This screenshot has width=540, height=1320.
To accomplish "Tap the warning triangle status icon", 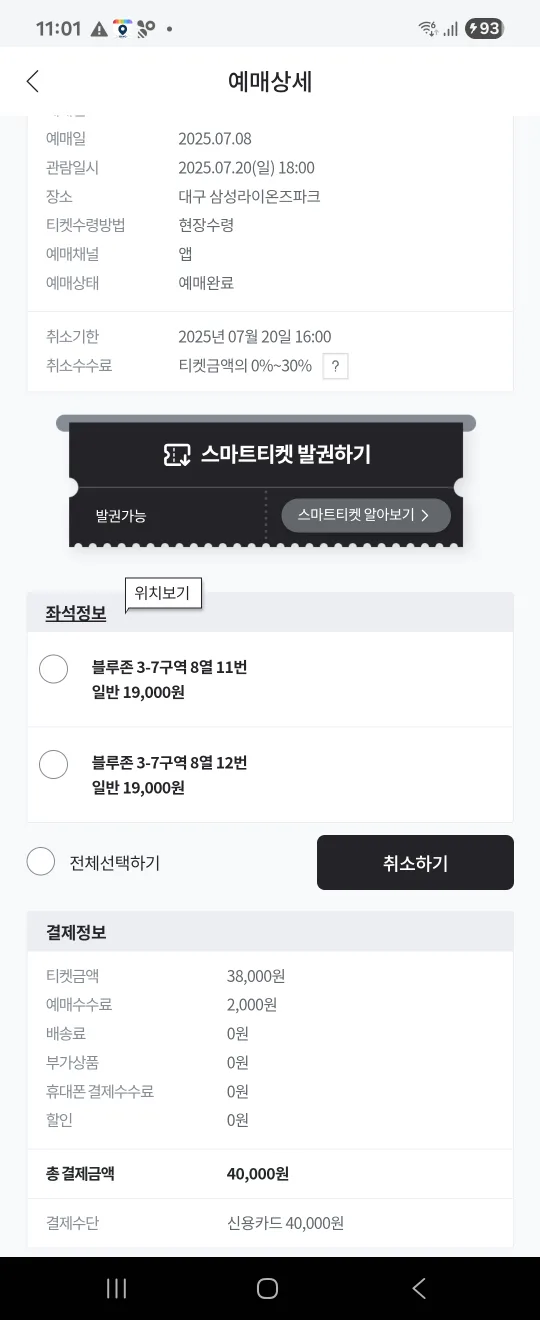I will tap(99, 29).
